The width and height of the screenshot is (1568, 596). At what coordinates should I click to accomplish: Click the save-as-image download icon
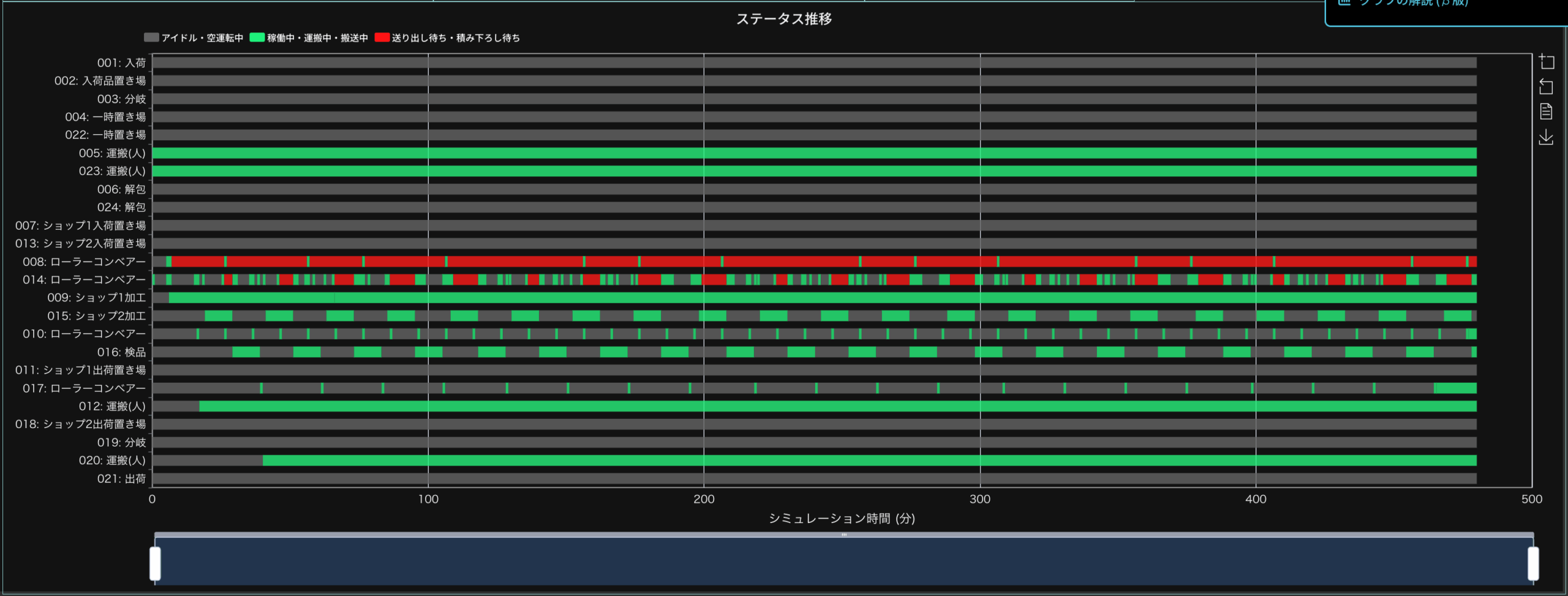(1546, 137)
